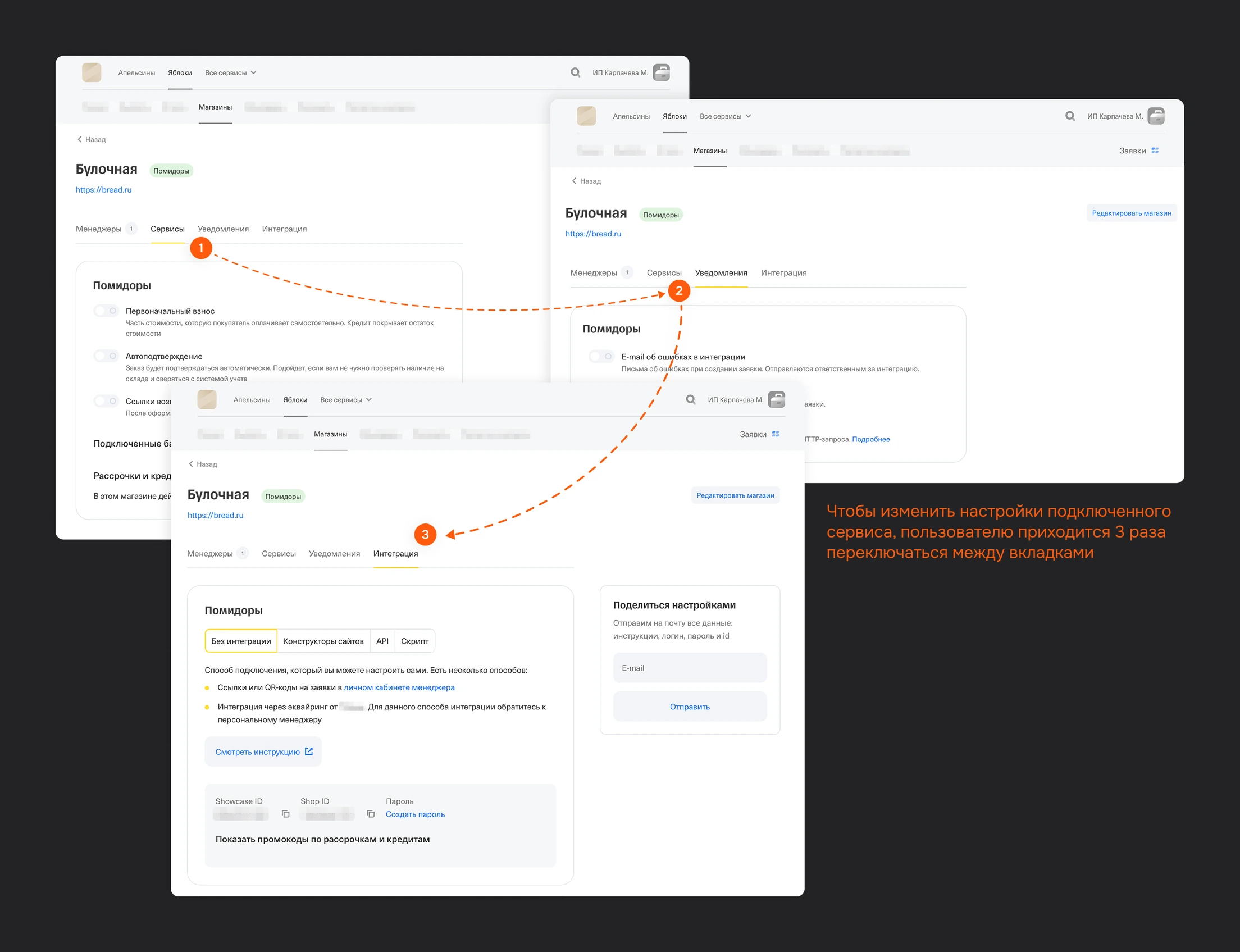
Task: Click the Отправить button
Action: coord(690,707)
